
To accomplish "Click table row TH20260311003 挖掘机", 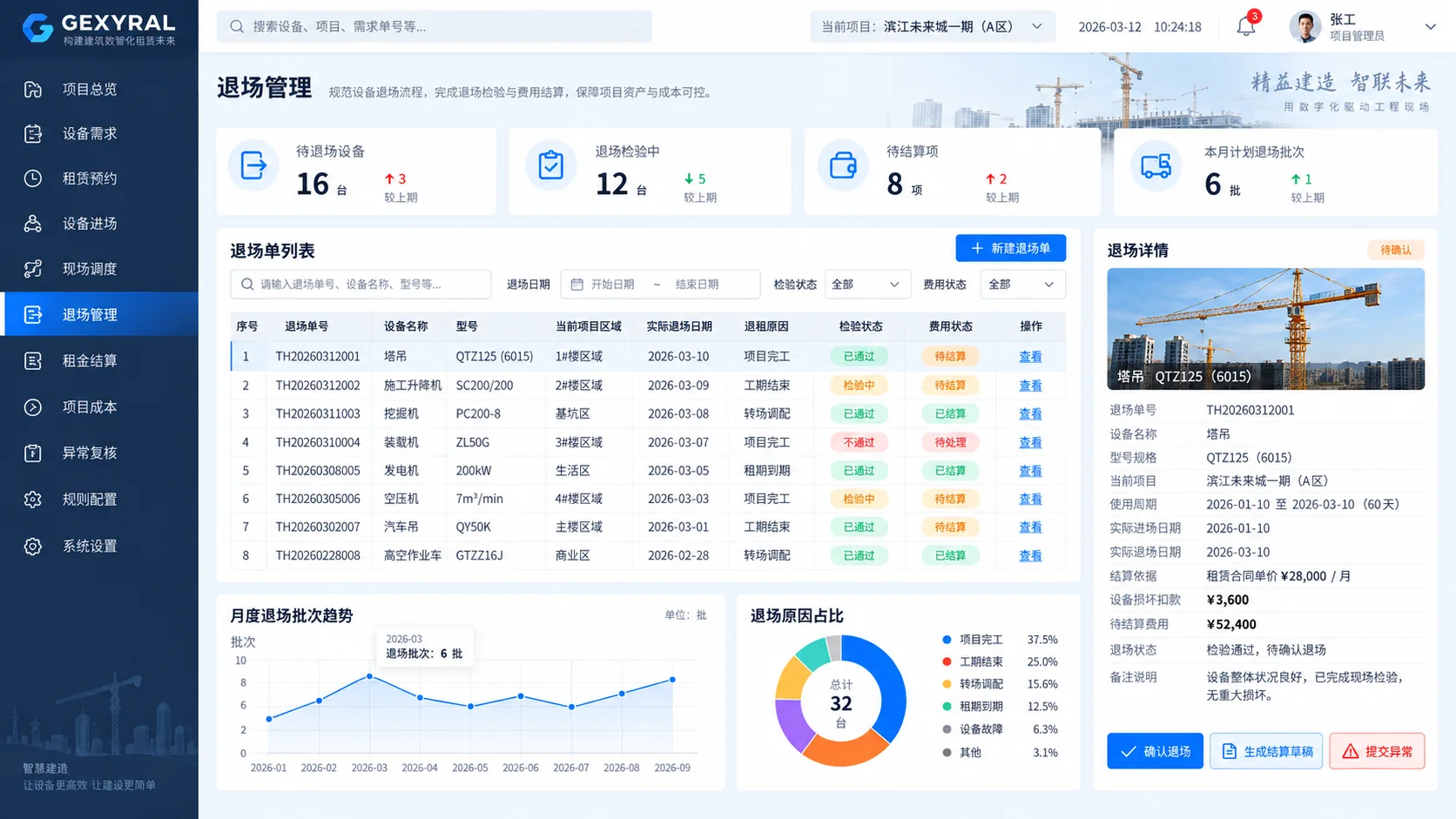I will pyautogui.click(x=648, y=414).
